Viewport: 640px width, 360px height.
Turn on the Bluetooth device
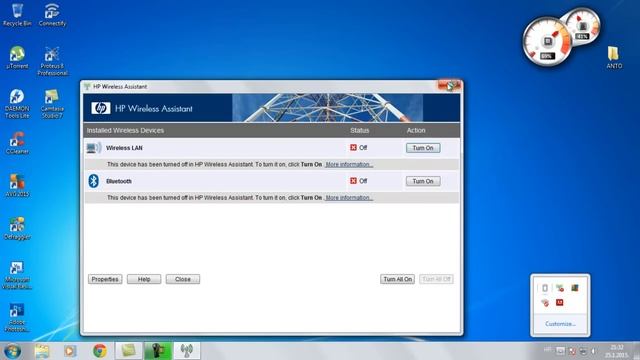click(x=423, y=181)
